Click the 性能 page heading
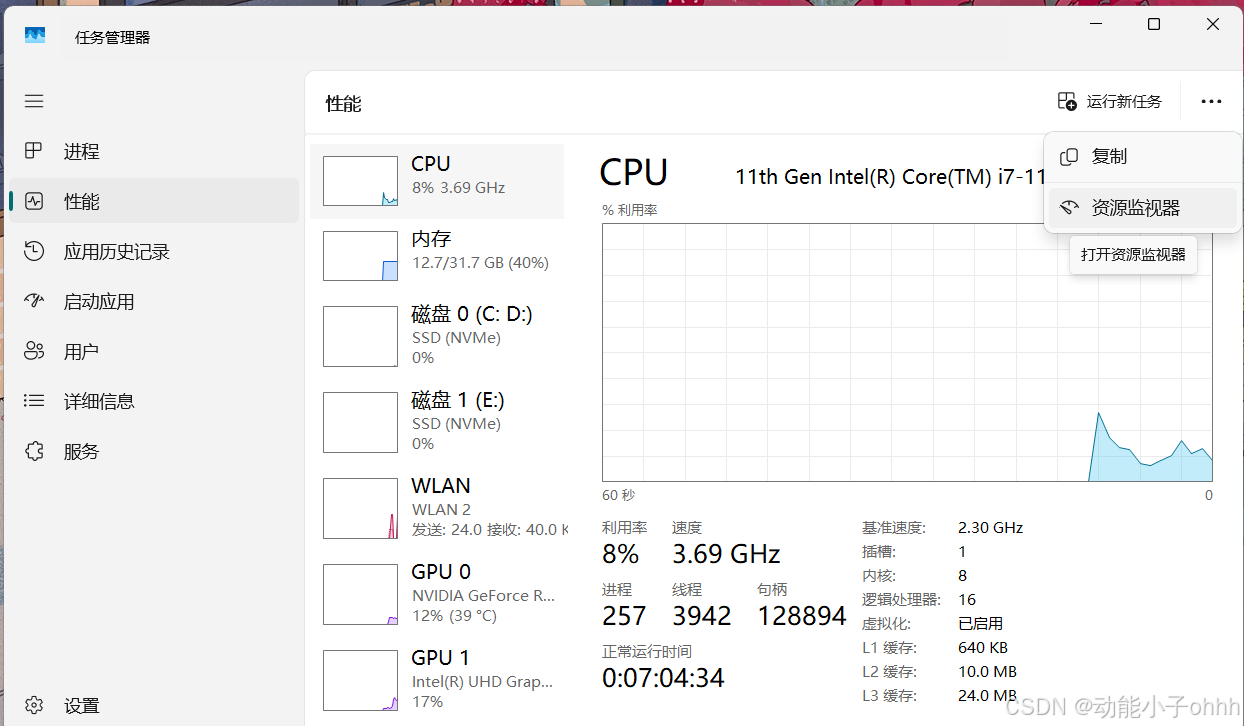The height and width of the screenshot is (726, 1244). tap(343, 103)
